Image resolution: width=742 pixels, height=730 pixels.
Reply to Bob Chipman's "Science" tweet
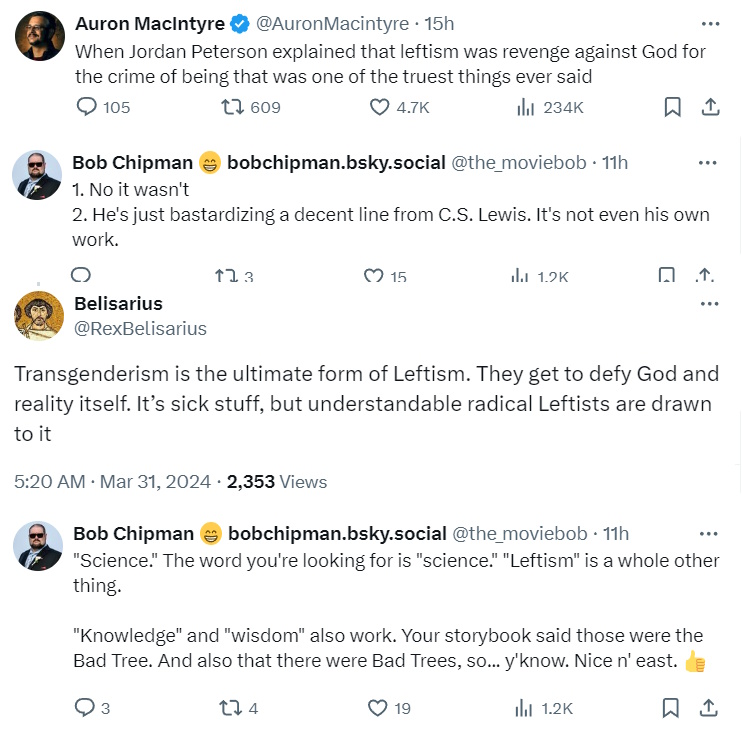click(x=86, y=708)
